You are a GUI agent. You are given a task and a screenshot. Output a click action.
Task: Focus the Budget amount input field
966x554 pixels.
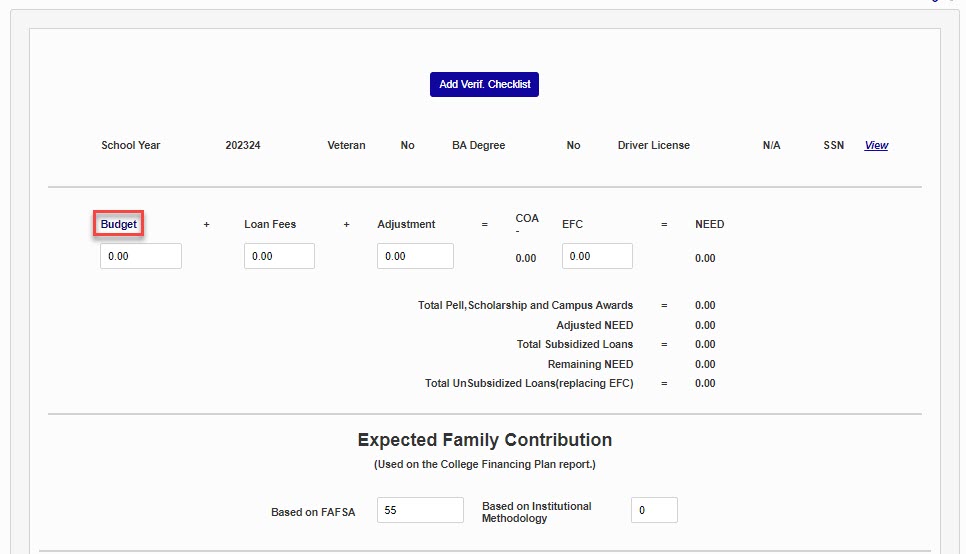coord(141,256)
